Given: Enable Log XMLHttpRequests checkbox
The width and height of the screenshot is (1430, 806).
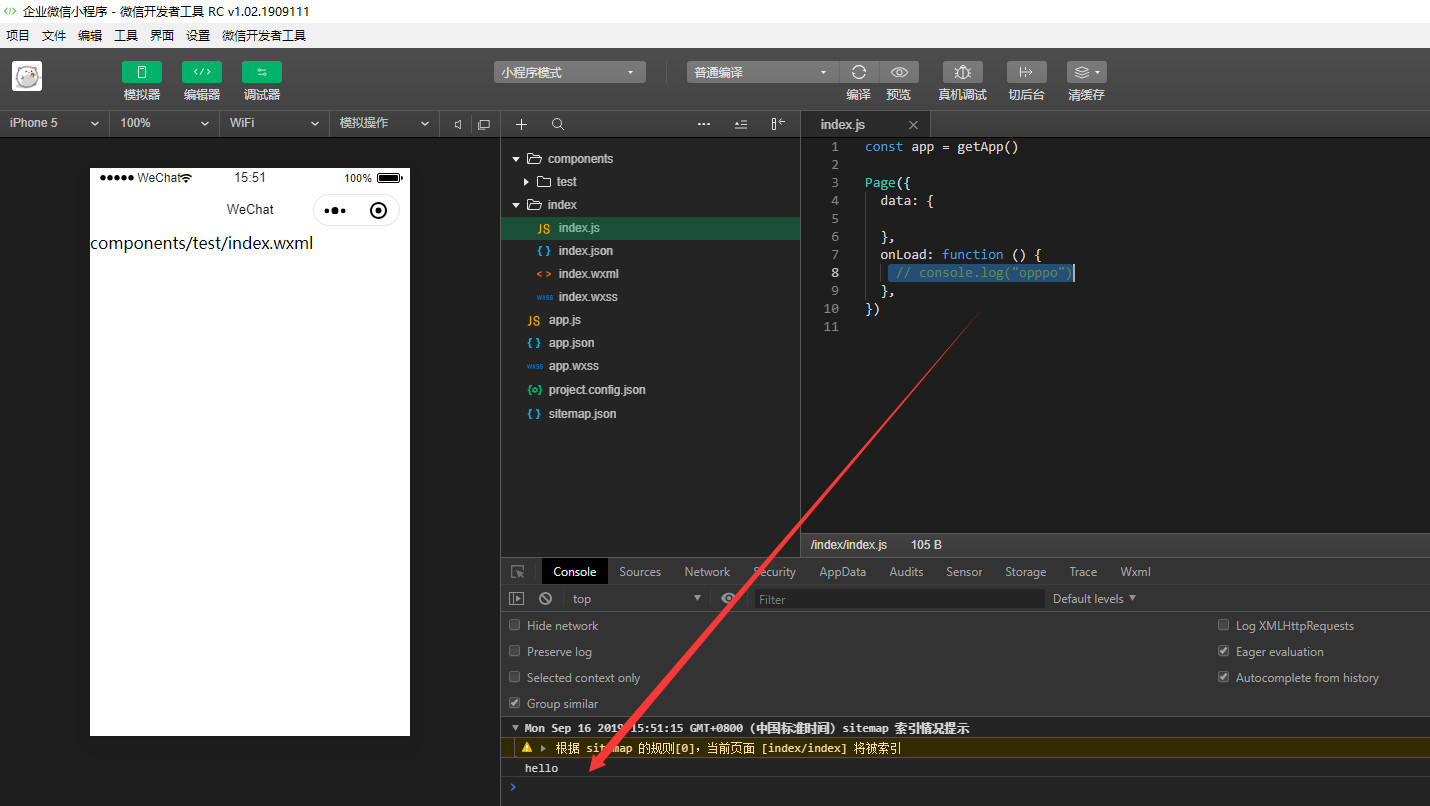Looking at the screenshot, I should 1223,625.
